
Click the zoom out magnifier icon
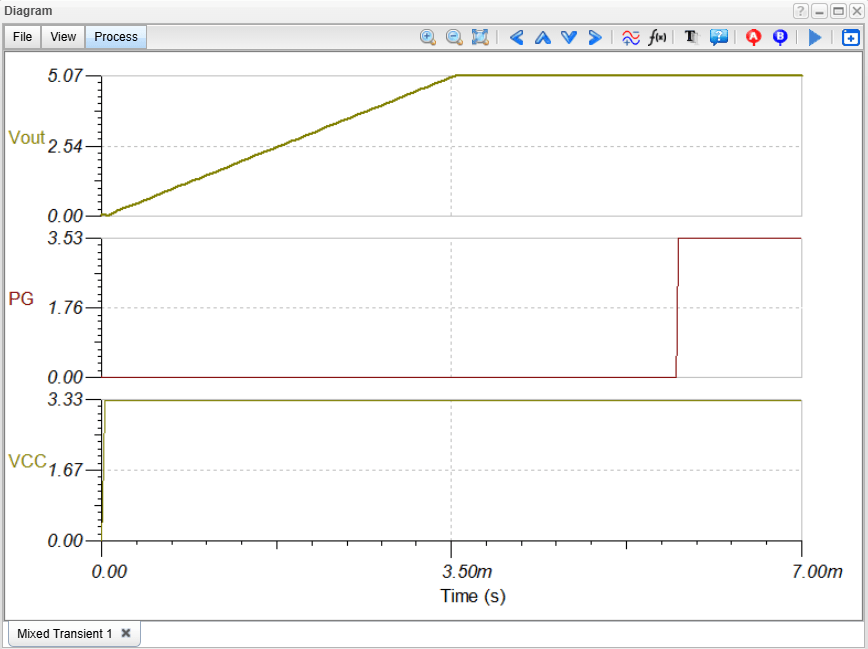pyautogui.click(x=454, y=37)
